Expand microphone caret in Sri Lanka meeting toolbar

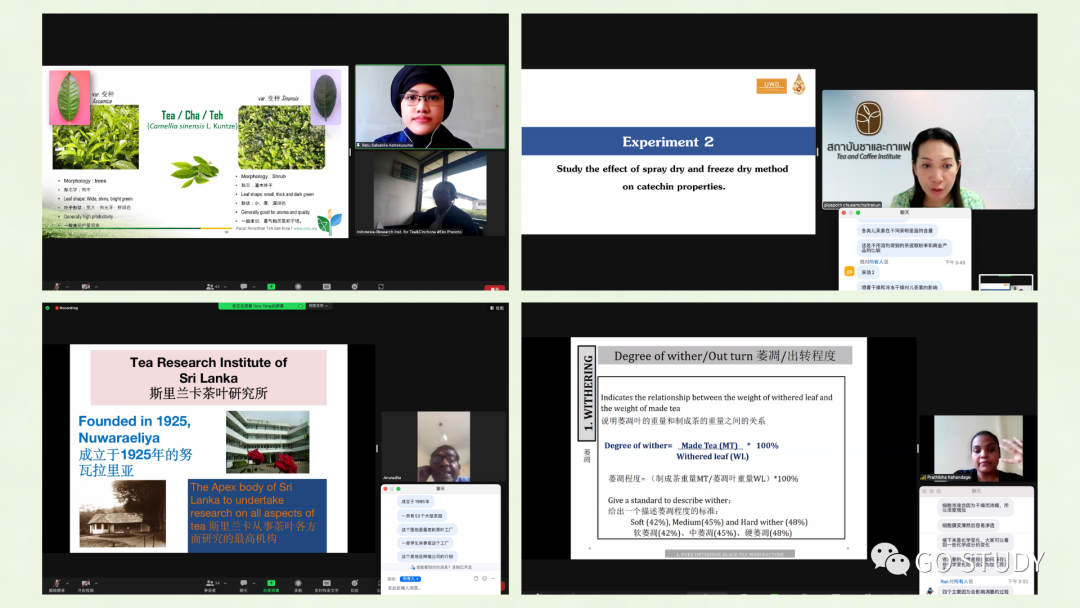(x=68, y=583)
